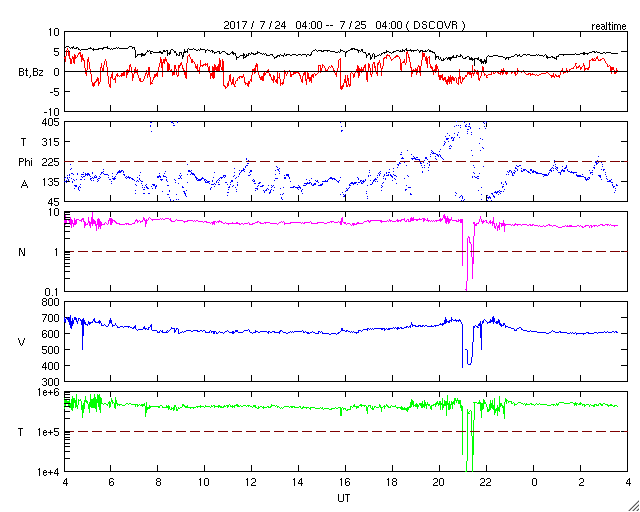
Task: Select the "405" tick on the Phi axis
Action: pyautogui.click(x=52, y=122)
